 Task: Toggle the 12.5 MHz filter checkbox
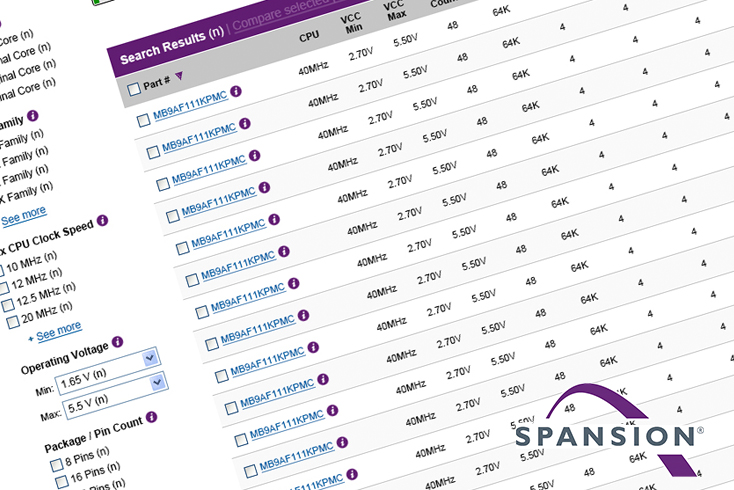[8, 305]
